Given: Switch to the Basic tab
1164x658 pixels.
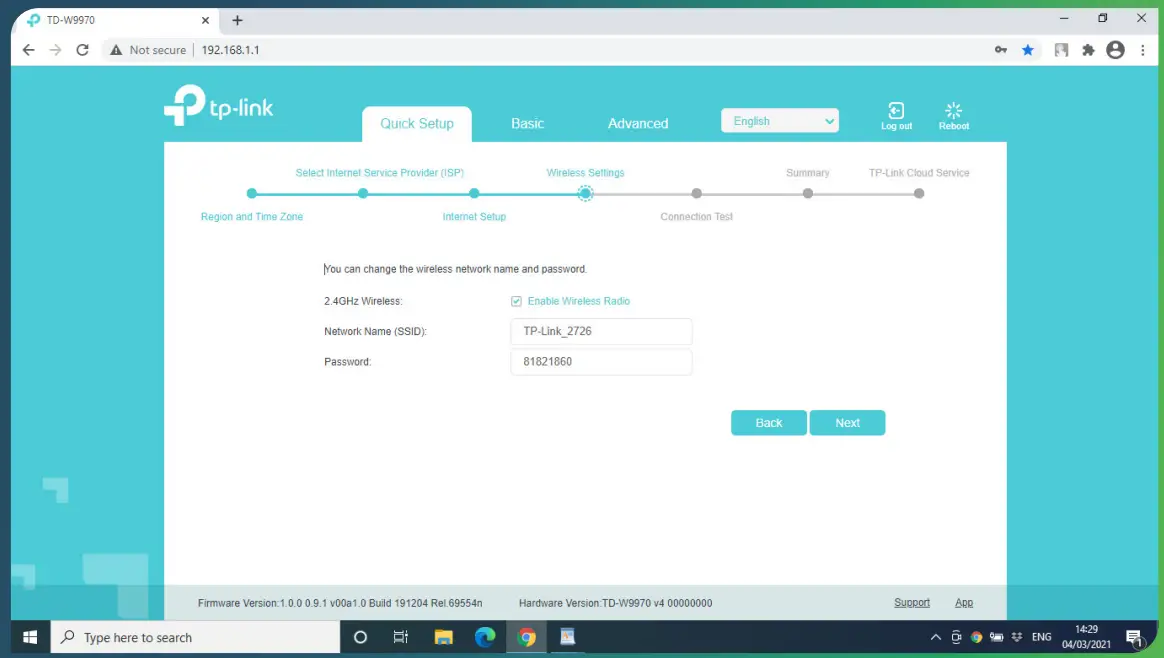Looking at the screenshot, I should pos(527,123).
